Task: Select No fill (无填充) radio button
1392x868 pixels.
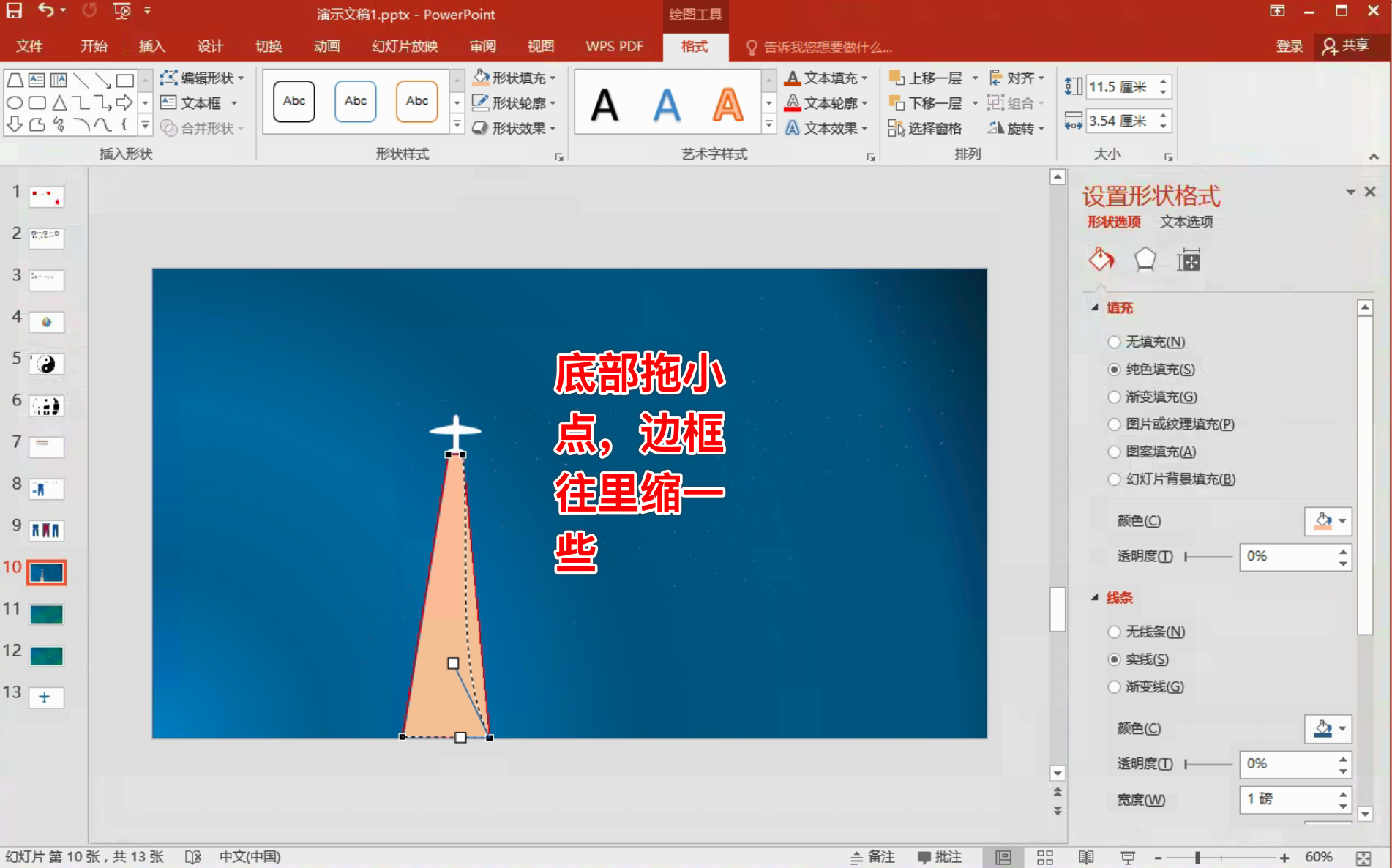Action: point(1114,342)
